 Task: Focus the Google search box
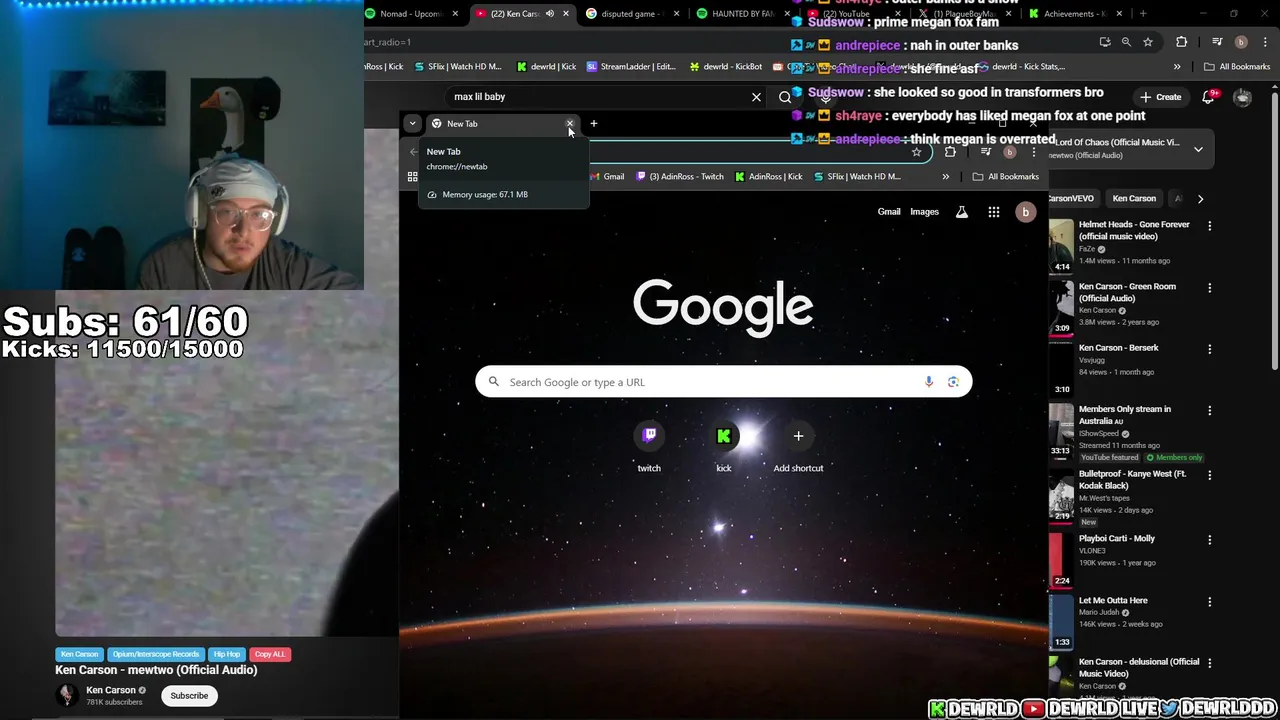(x=724, y=382)
